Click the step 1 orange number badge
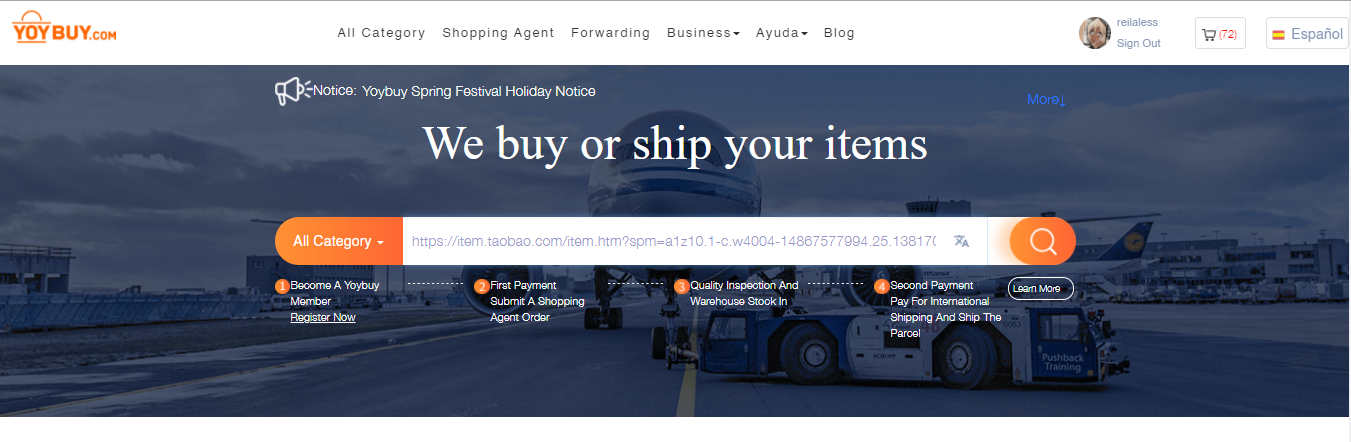 282,286
